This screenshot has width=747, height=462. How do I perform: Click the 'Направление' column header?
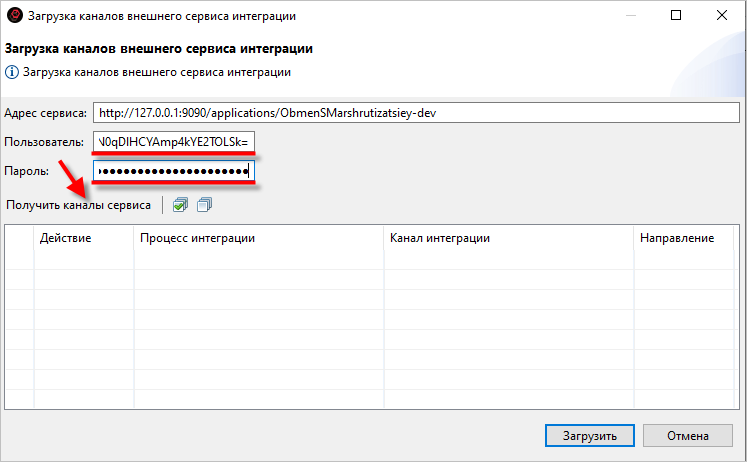684,238
